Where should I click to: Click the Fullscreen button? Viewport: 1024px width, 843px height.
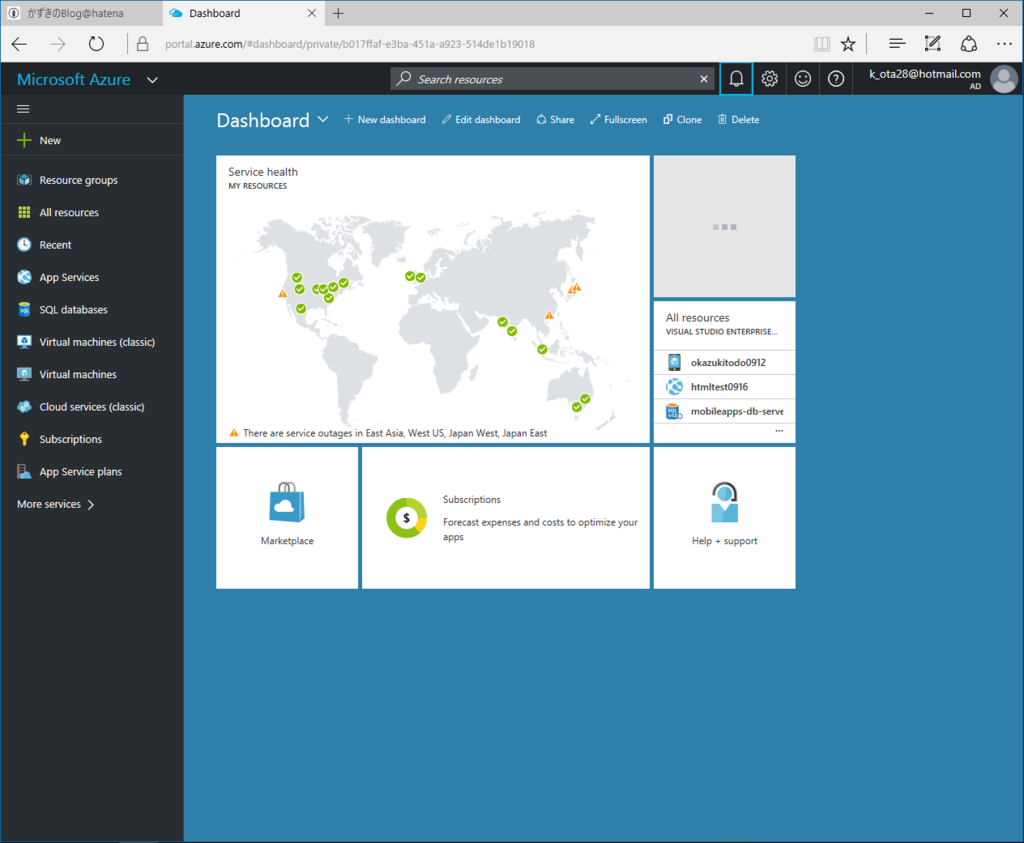coord(618,119)
